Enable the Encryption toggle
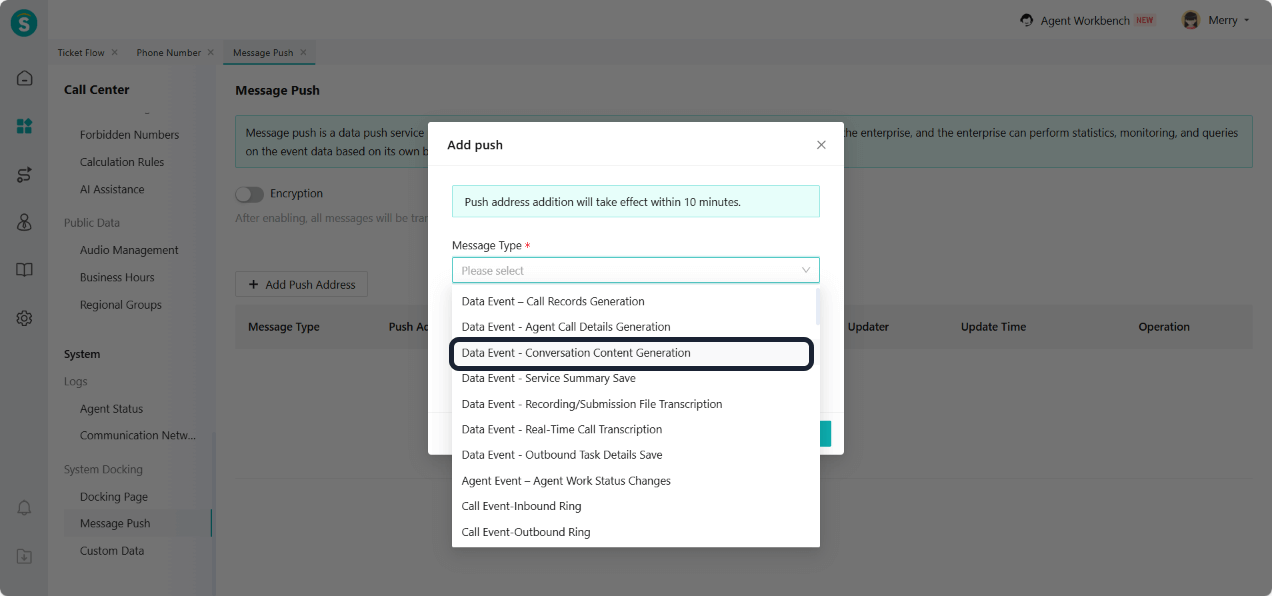 pyautogui.click(x=249, y=194)
